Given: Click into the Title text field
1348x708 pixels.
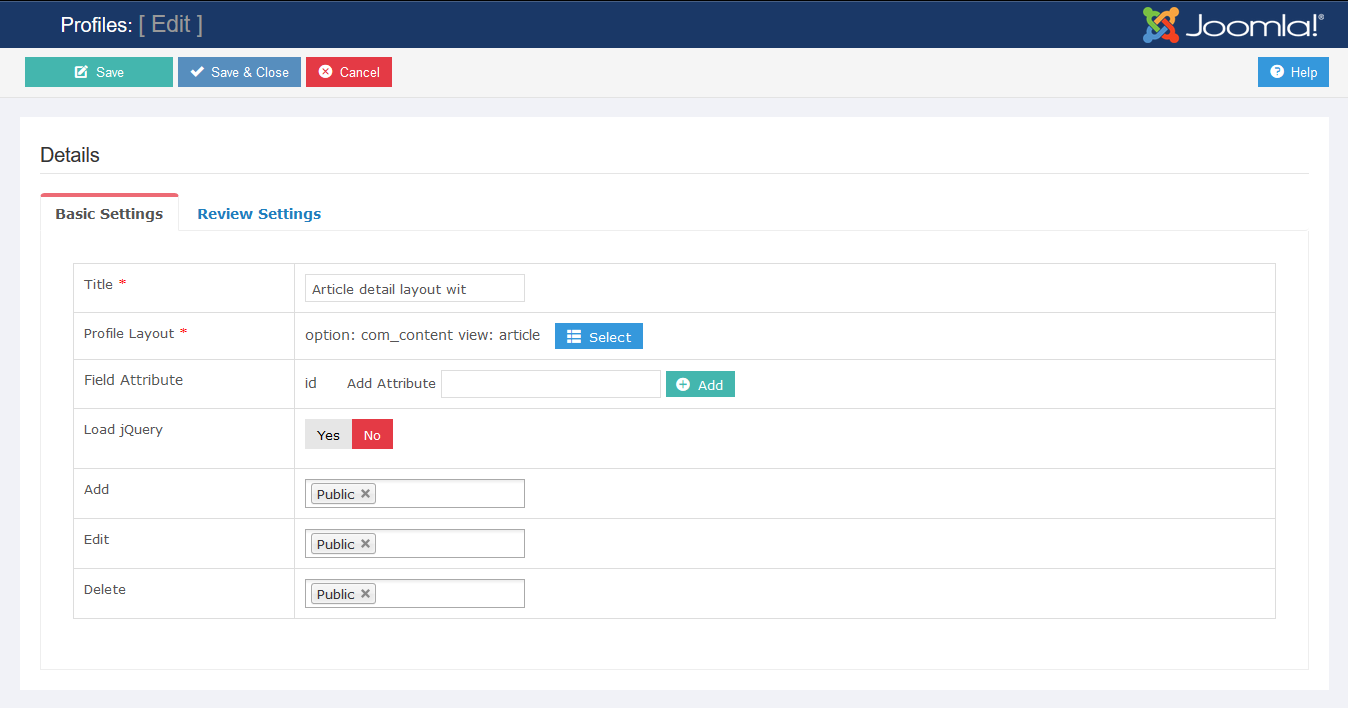Looking at the screenshot, I should (x=414, y=289).
